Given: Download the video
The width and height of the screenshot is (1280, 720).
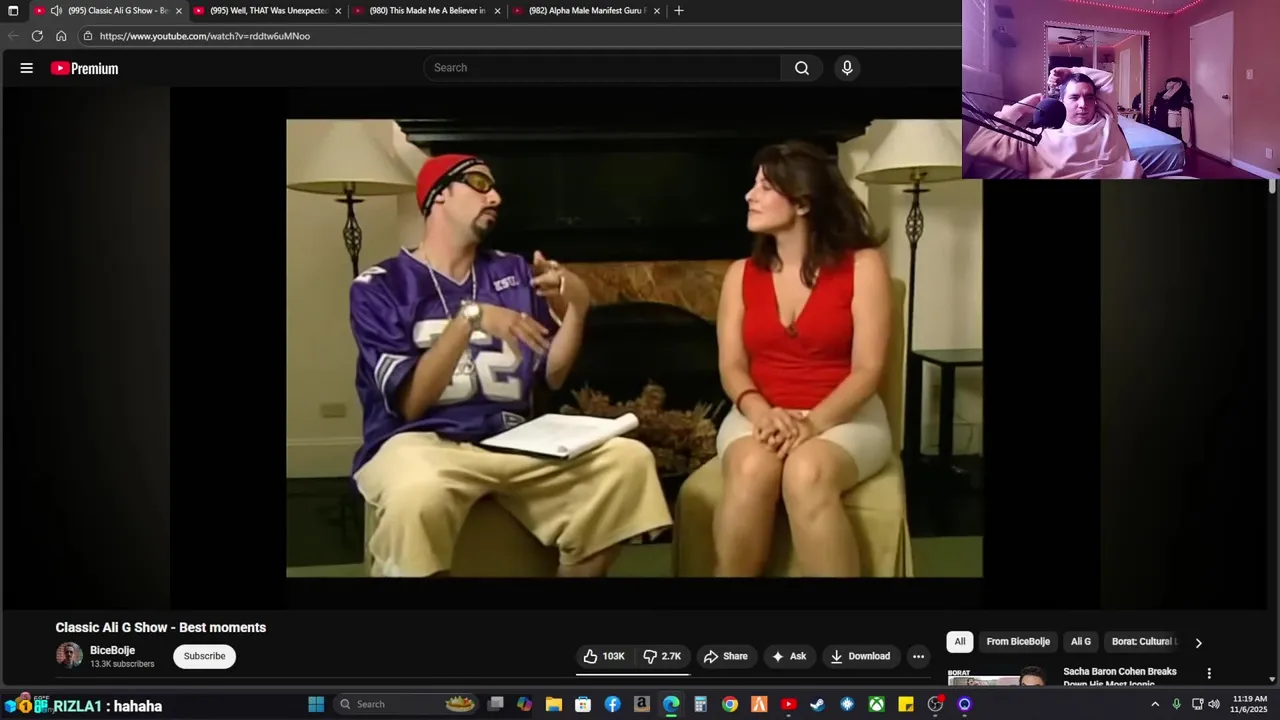Looking at the screenshot, I should pyautogui.click(x=860, y=656).
